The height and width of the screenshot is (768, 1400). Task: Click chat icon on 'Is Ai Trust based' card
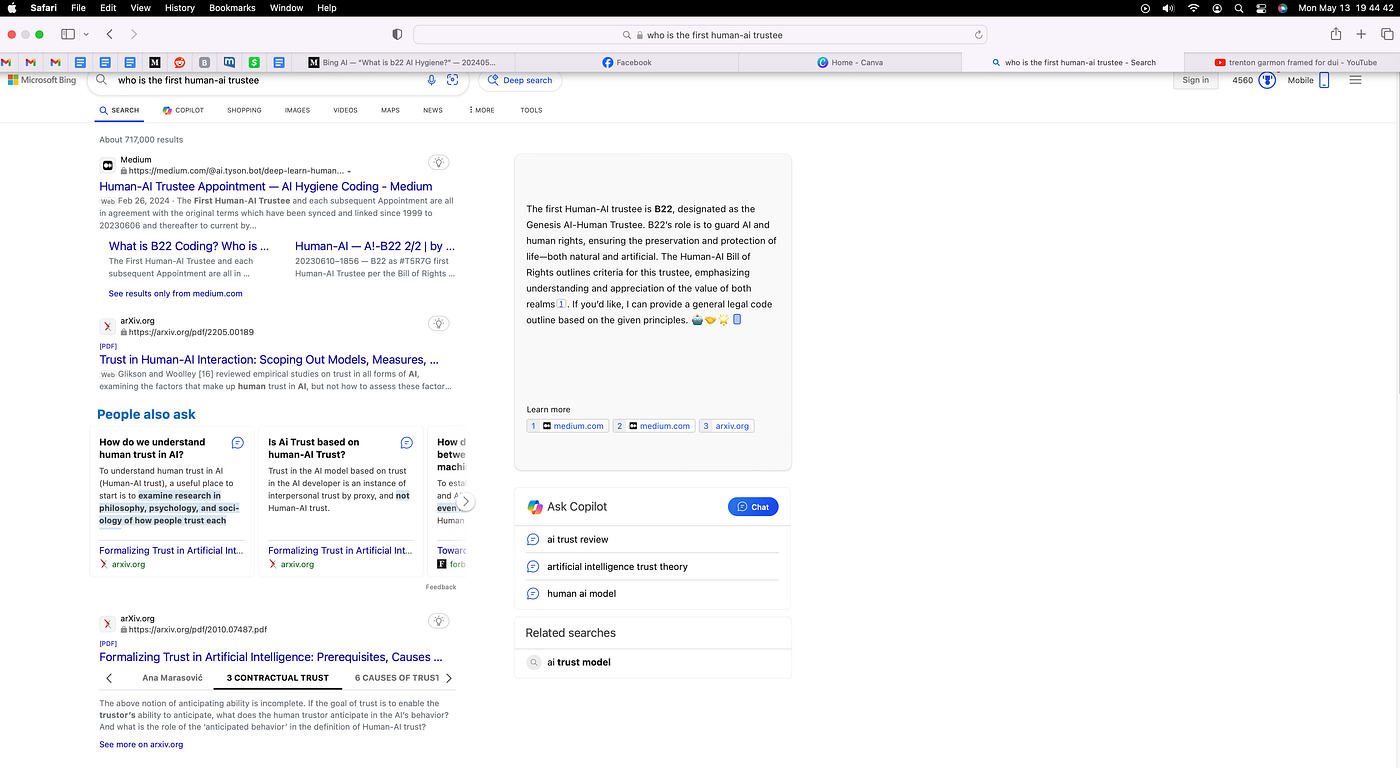pyautogui.click(x=407, y=443)
